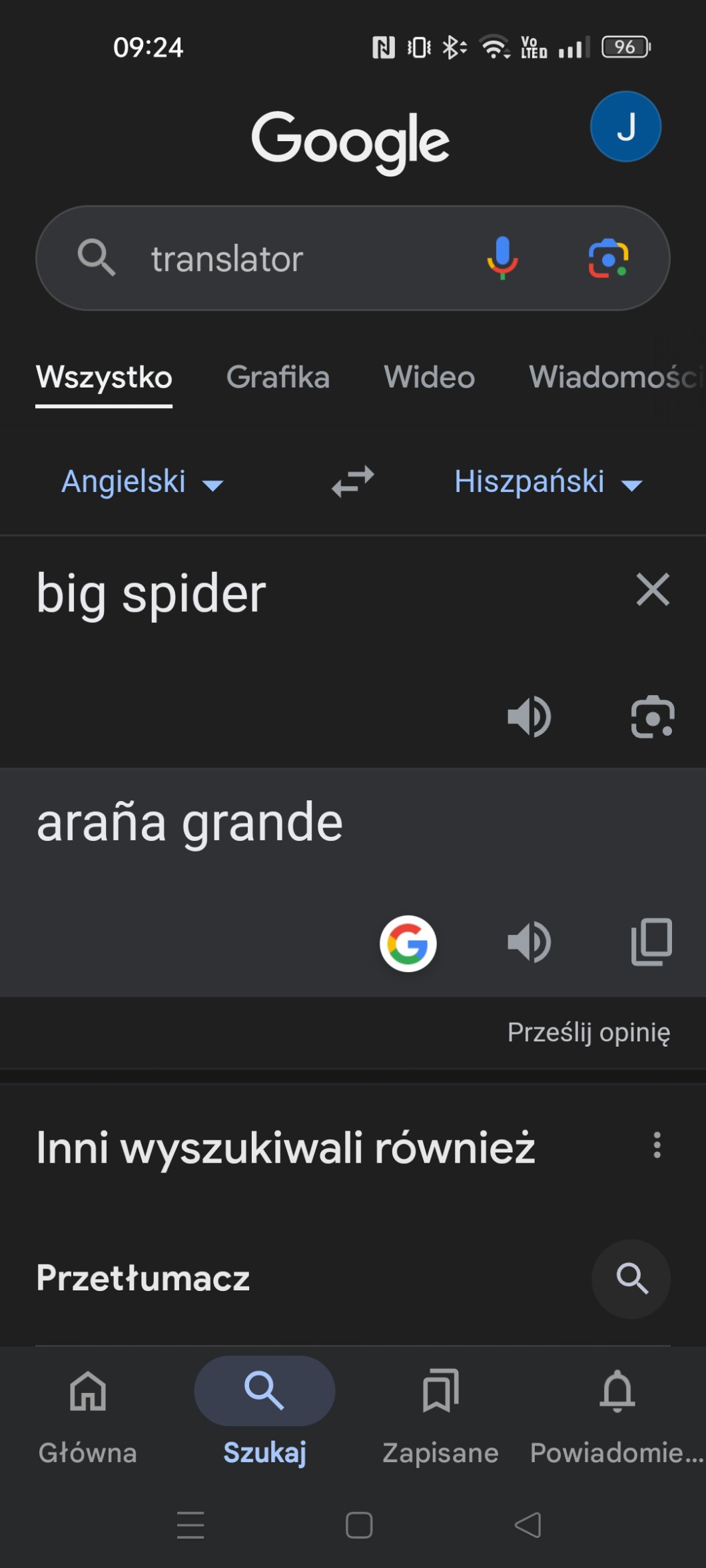Translate with camera icon in source box
The height and width of the screenshot is (1568, 706).
(652, 717)
